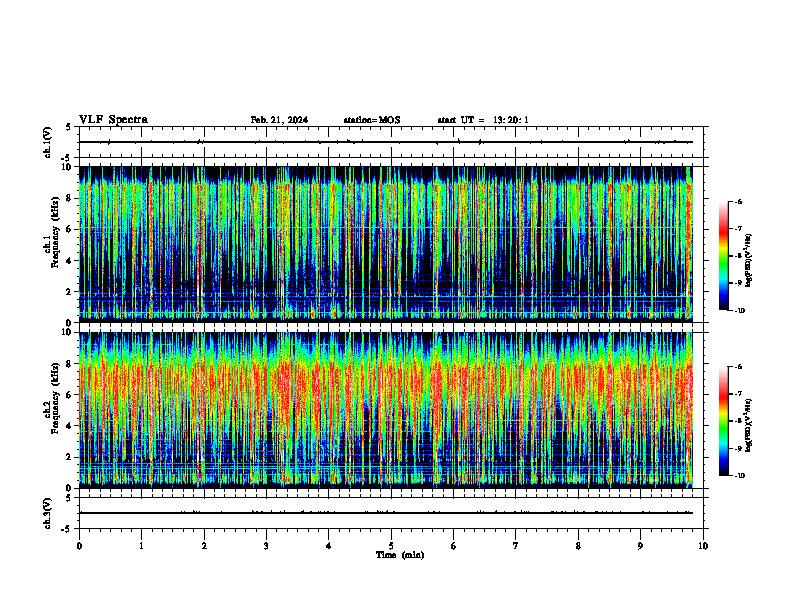Click the 'ch.3(V)' axis label at bottom
The image size is (792, 612).
point(48,514)
